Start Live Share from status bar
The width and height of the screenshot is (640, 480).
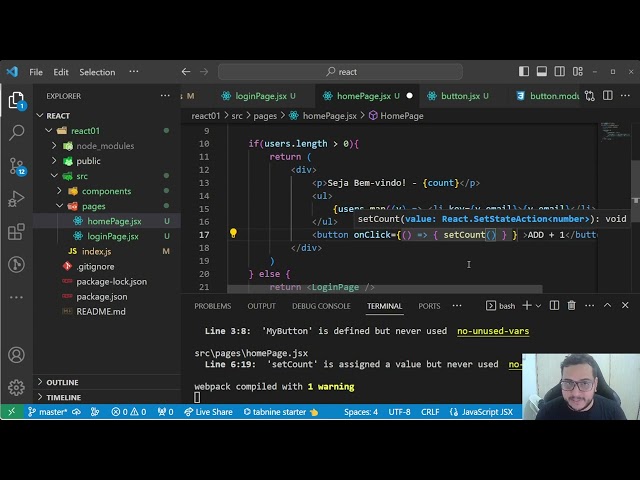[208, 412]
